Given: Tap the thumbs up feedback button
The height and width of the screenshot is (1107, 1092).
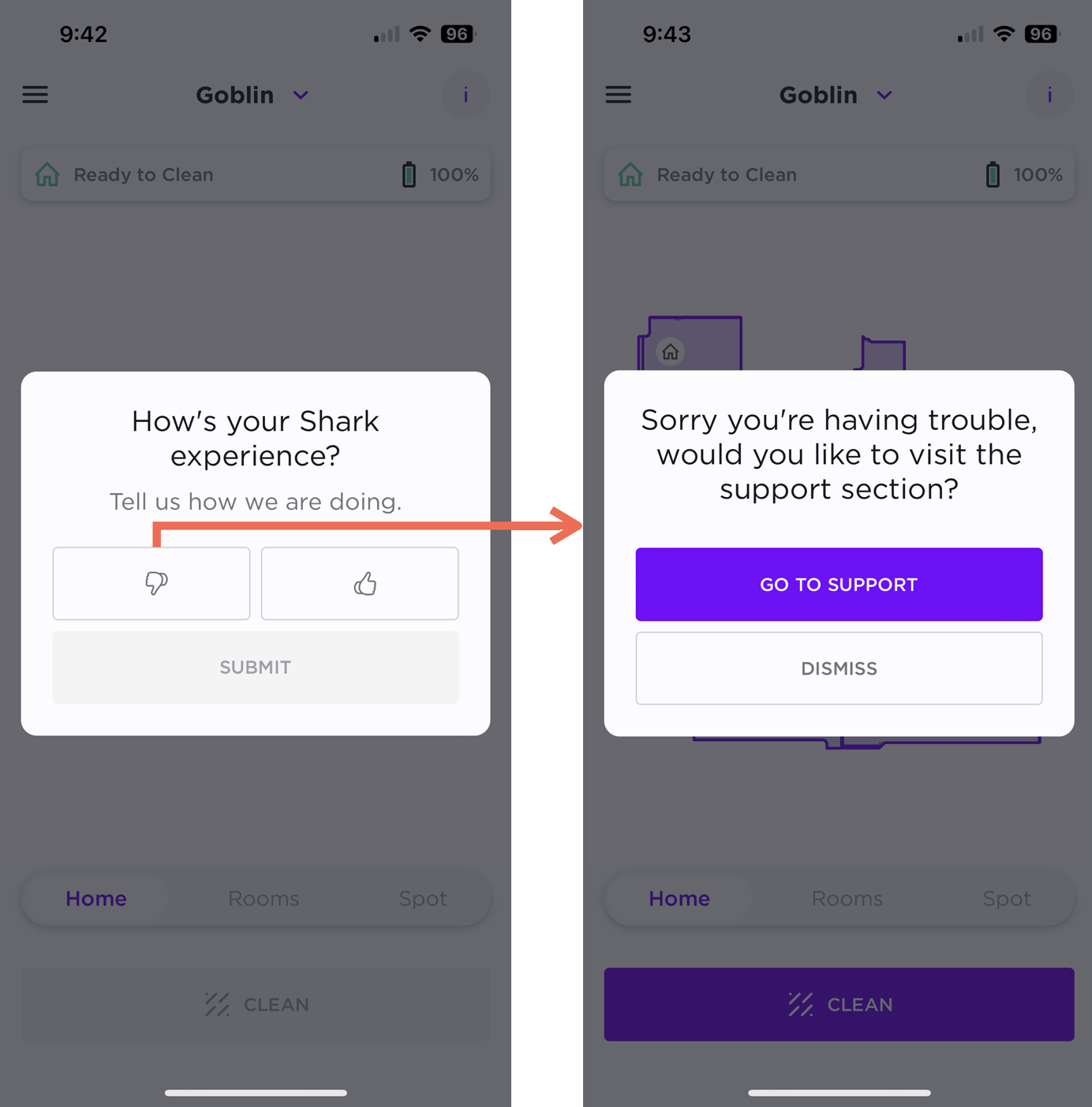Looking at the screenshot, I should tap(360, 584).
